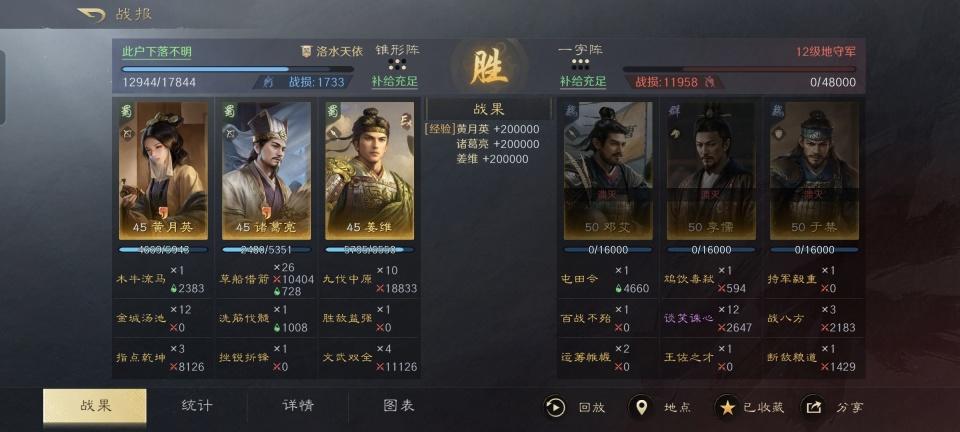Click the 此户下落不明 player name link

157,52
